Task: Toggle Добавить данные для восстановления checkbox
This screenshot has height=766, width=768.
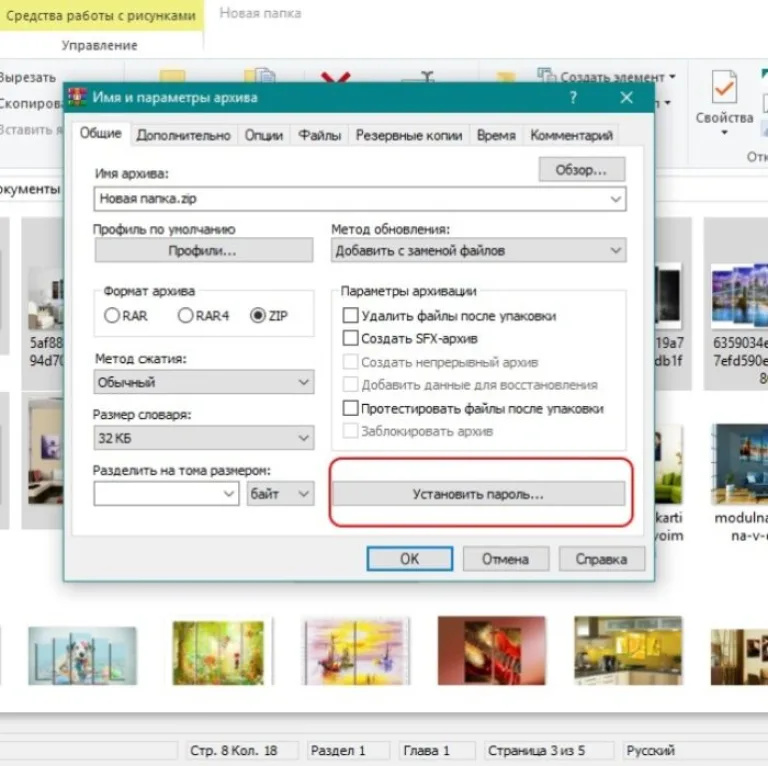Action: 350,384
